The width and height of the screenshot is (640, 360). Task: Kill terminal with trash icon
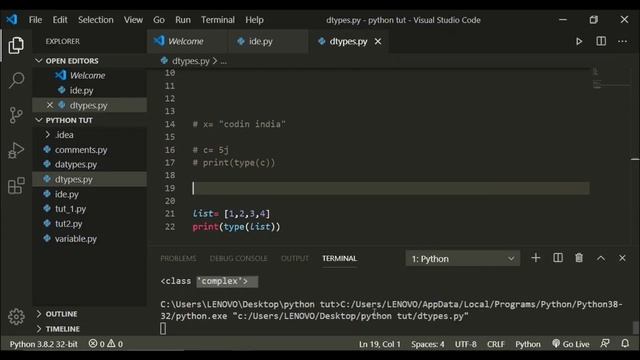click(579, 258)
